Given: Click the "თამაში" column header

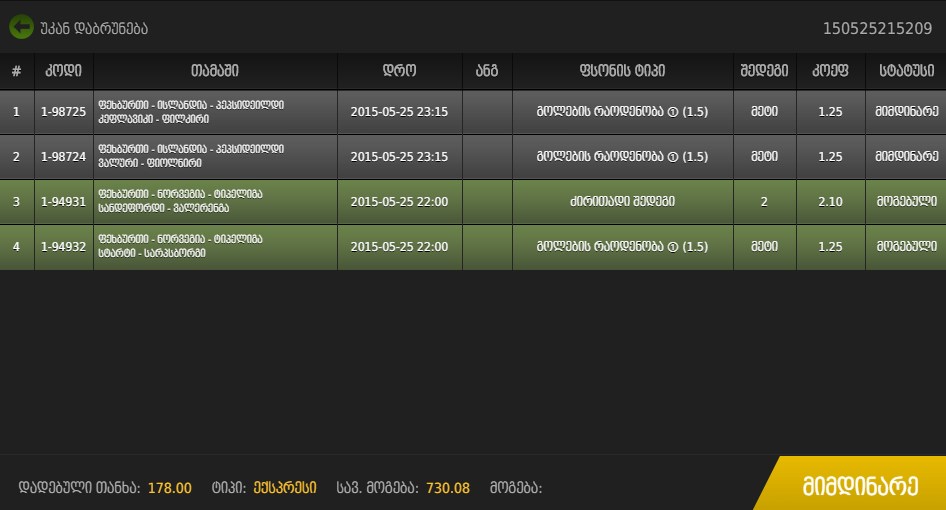Looking at the screenshot, I should (215, 71).
